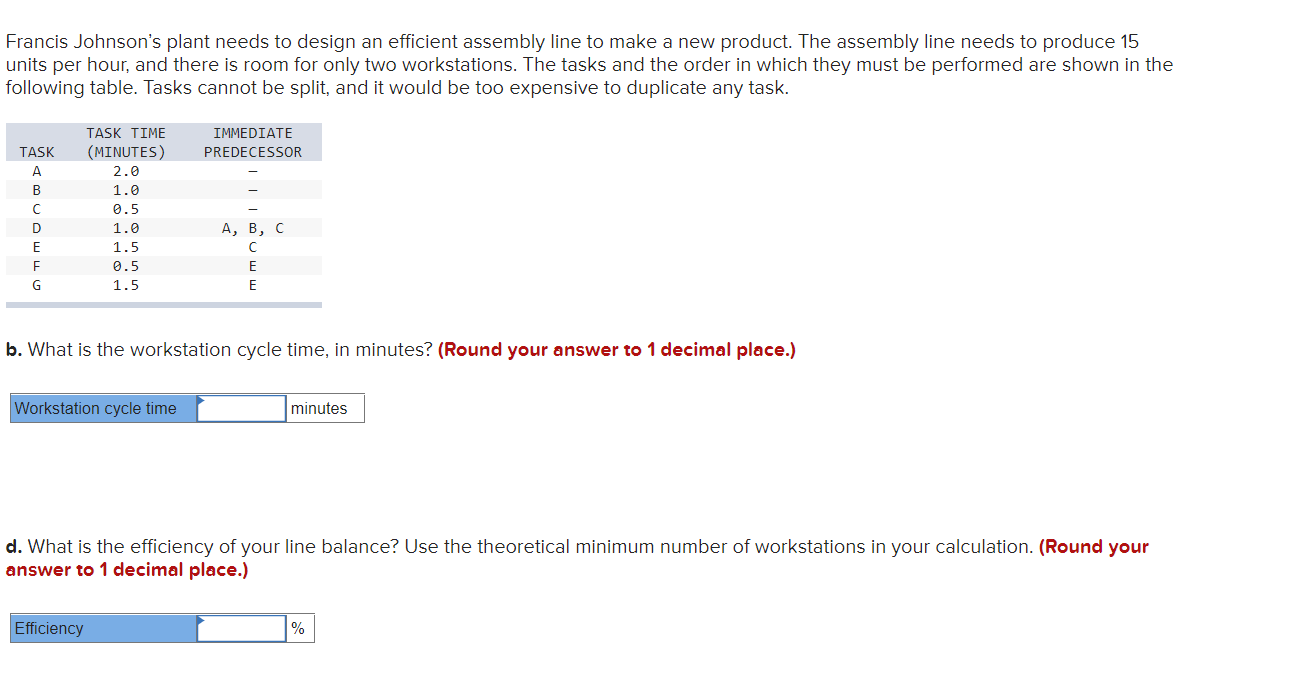Click the 'minutes' unit cell
Image resolution: width=1291 pixels, height=679 pixels.
pyautogui.click(x=325, y=408)
